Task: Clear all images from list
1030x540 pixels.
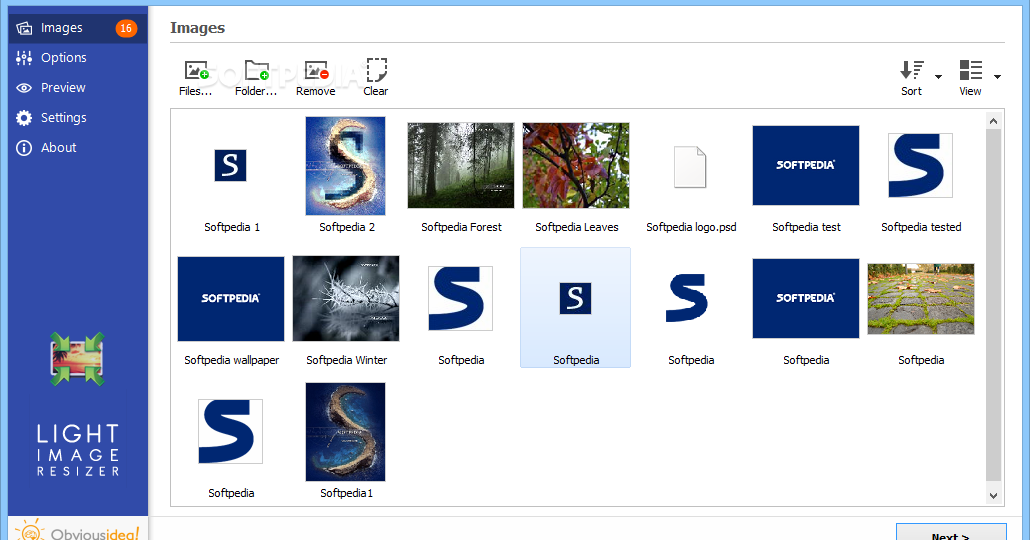Action: click(x=376, y=78)
